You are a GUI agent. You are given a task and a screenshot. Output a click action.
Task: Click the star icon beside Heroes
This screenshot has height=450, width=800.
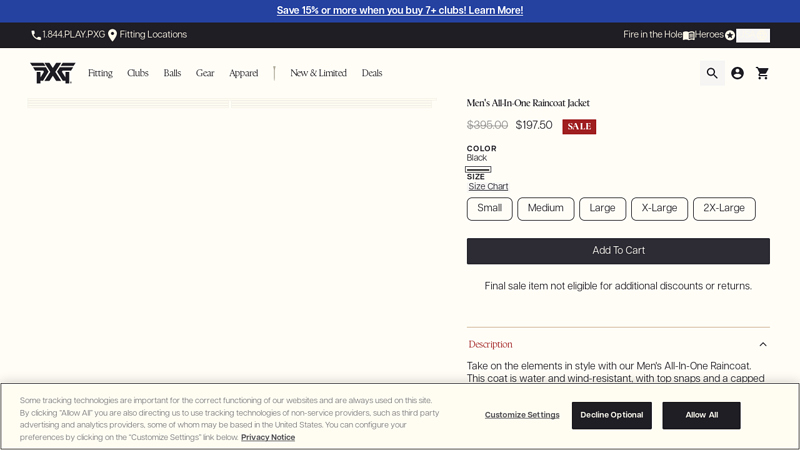click(x=730, y=35)
